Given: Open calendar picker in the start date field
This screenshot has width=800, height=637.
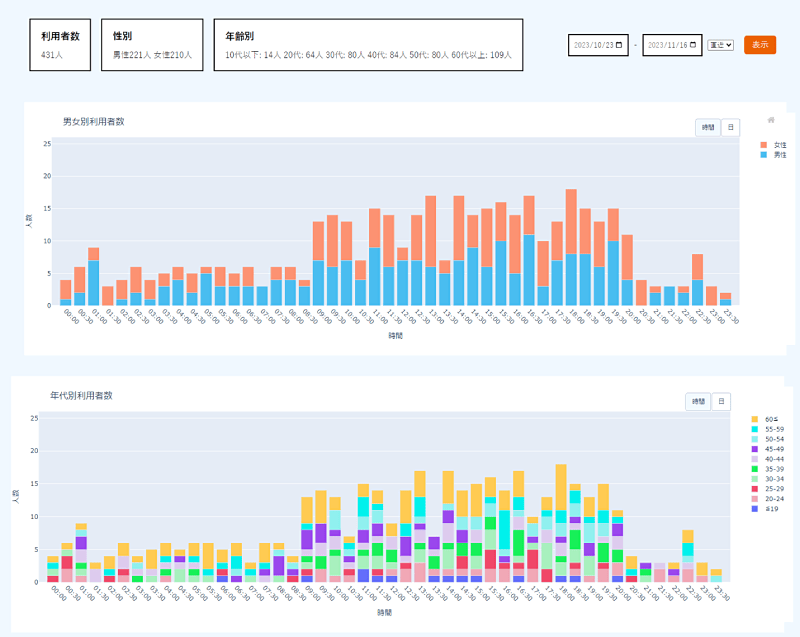Looking at the screenshot, I should pos(620,45).
